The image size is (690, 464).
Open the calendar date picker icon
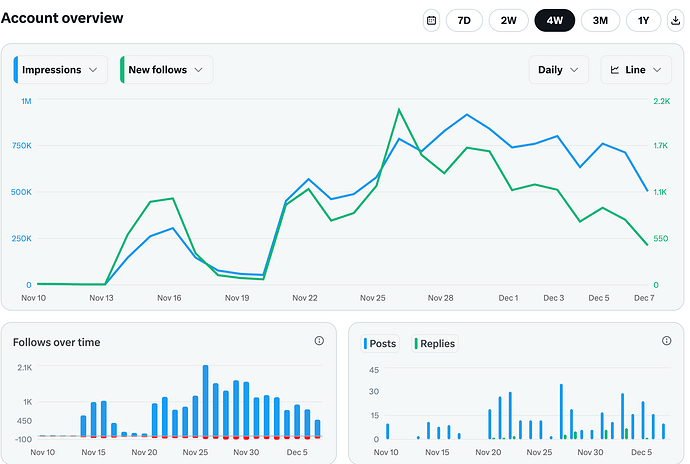pos(431,20)
